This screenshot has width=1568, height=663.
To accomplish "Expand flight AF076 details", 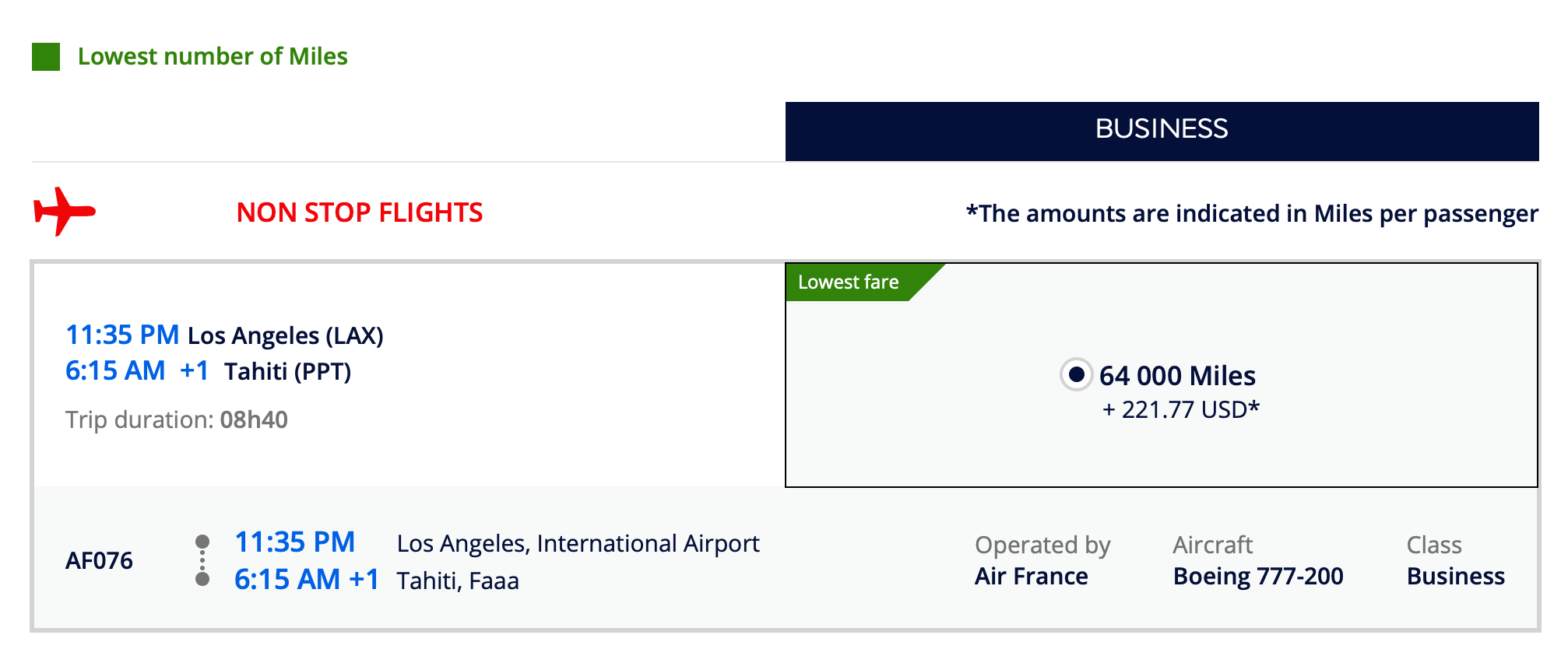I will pyautogui.click(x=98, y=560).
